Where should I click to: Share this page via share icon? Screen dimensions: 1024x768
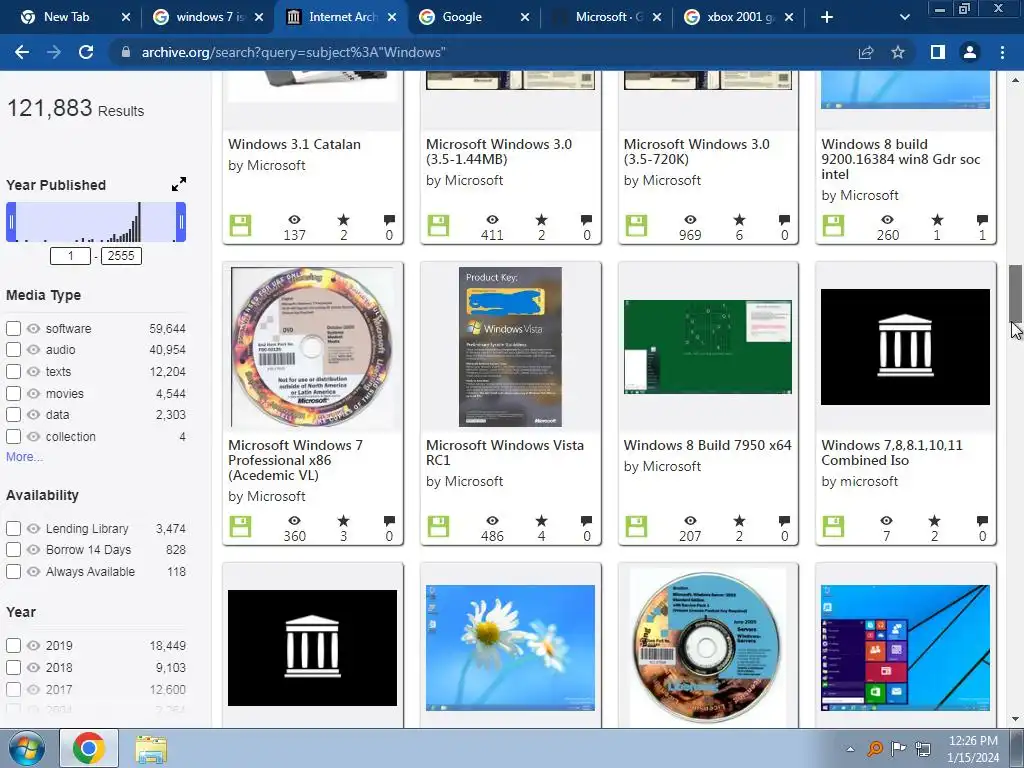pyautogui.click(x=866, y=52)
